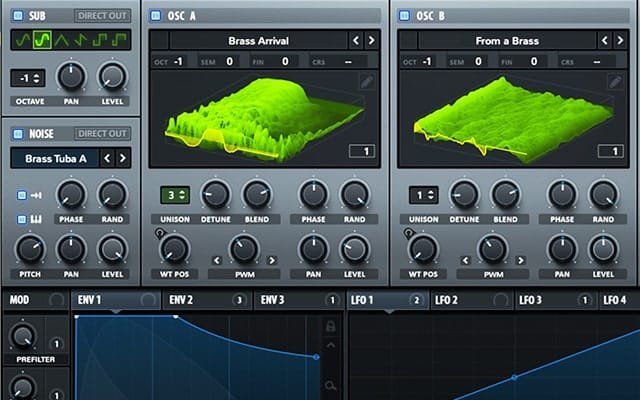Viewport: 640px width, 400px height.
Task: Pick the square waveform in SUB
Action: [100, 40]
